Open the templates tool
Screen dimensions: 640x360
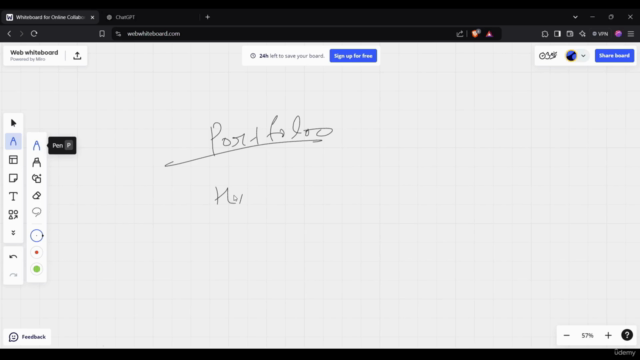(x=13, y=160)
